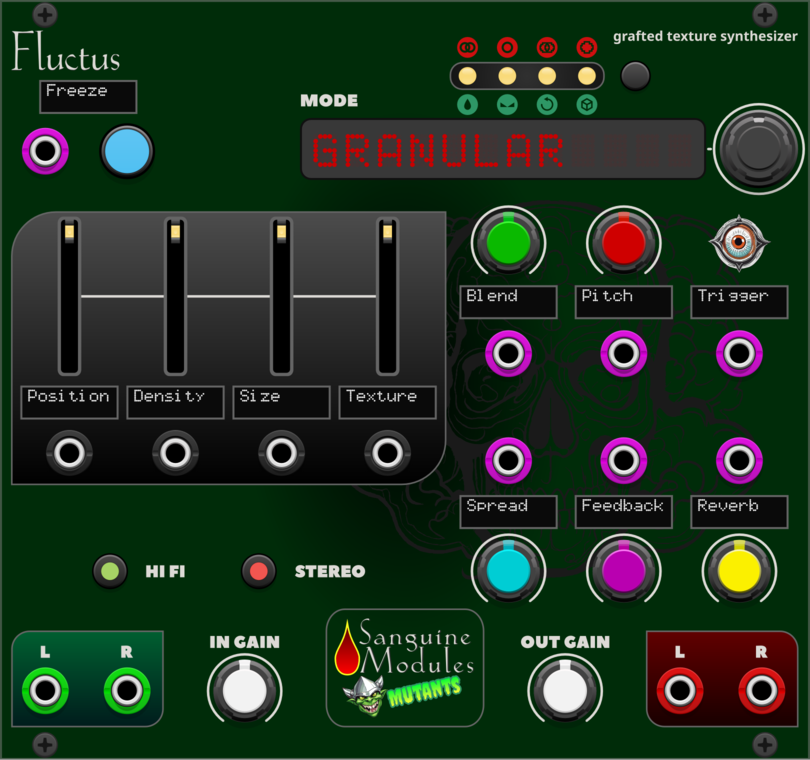Click the Freeze CV input jack
810x760 pixels.
coord(45,151)
